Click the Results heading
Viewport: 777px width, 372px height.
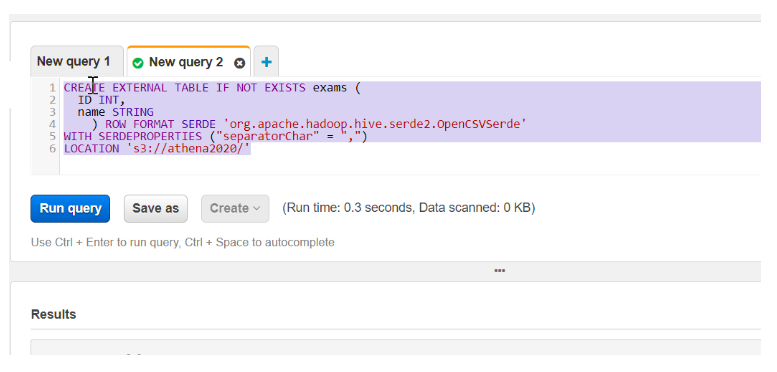[54, 315]
